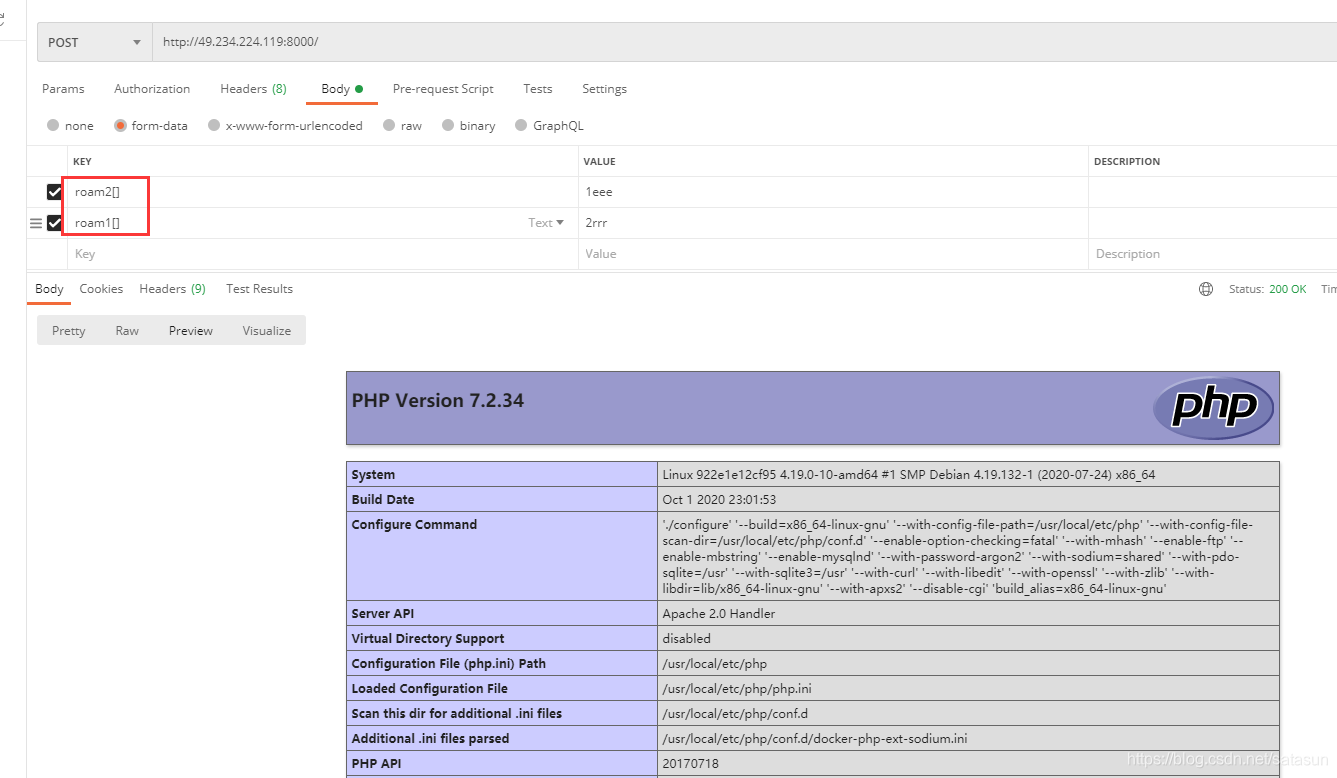Click the empty Key placeholder field
The image size is (1337, 778).
coord(322,254)
